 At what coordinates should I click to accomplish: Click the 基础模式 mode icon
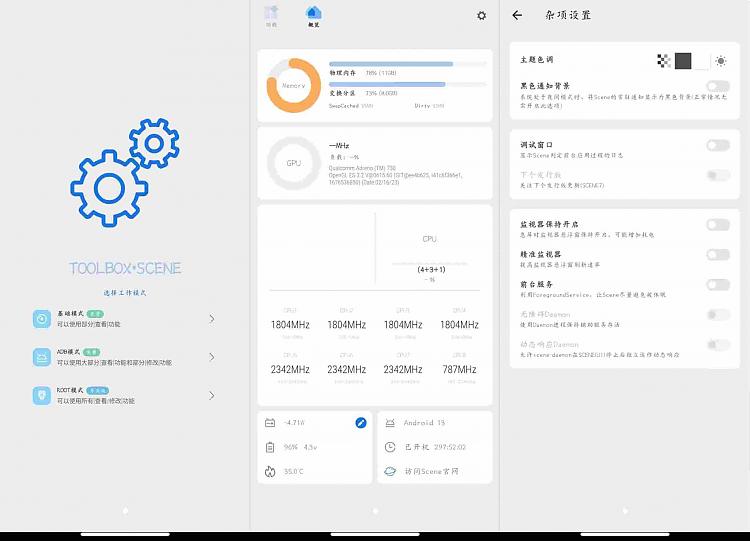(42, 319)
